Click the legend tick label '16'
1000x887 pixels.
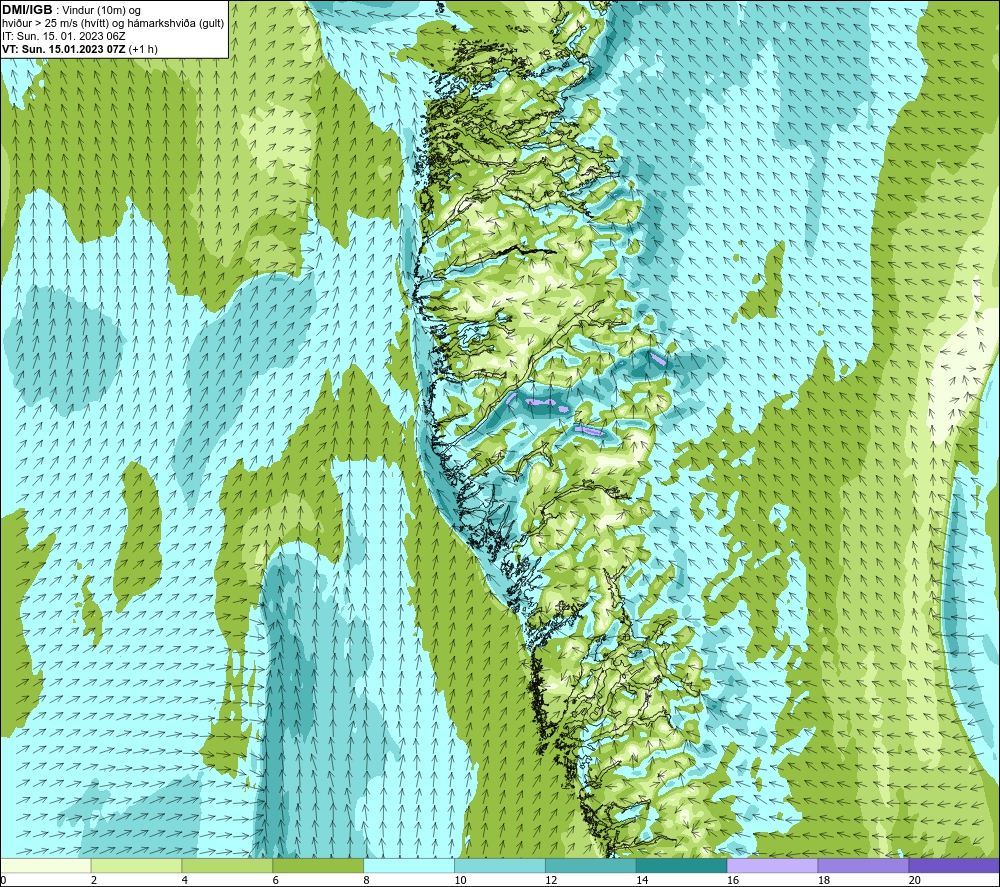tap(733, 881)
